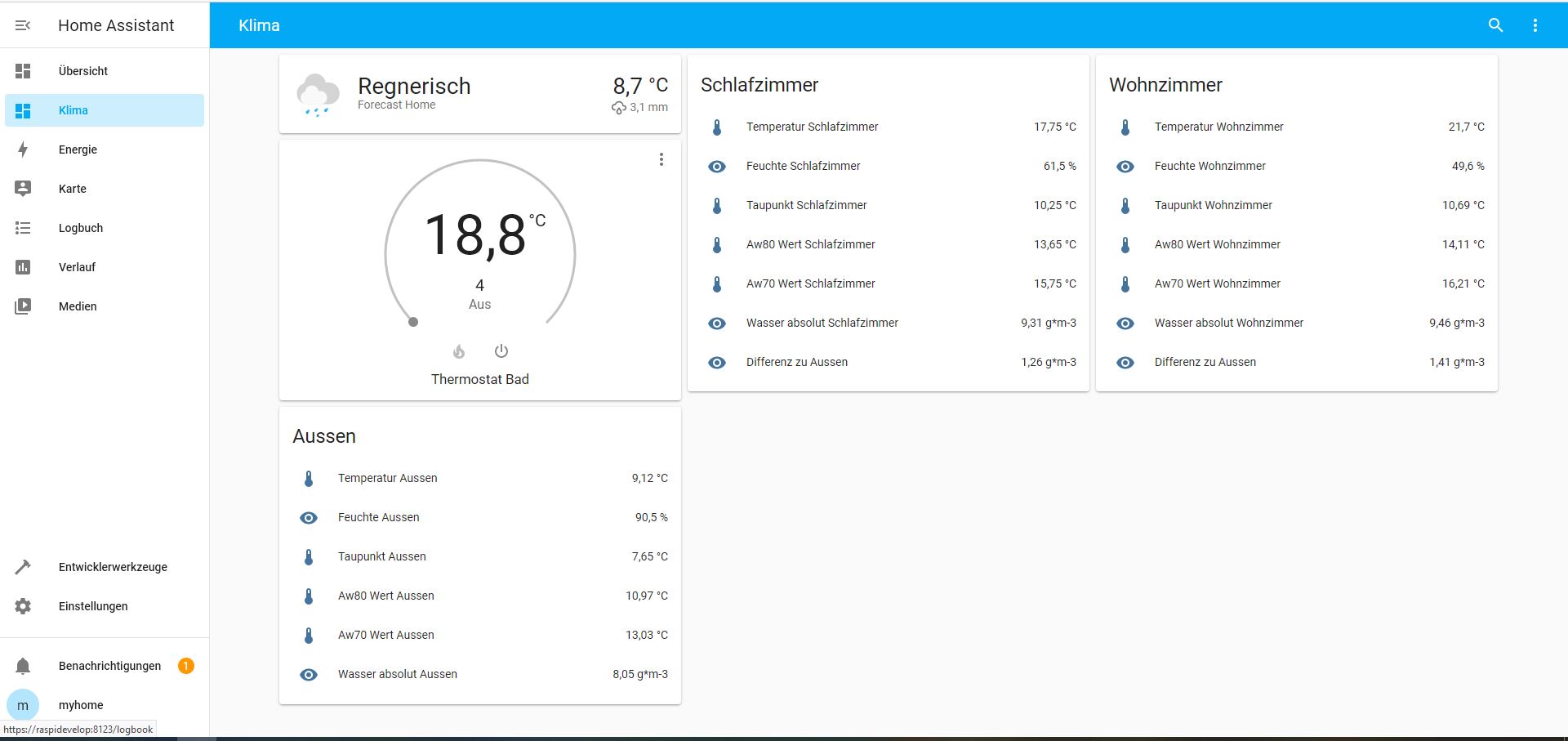Screen dimensions: 1568x741
Task: Open the header overflow three-dot menu
Action: click(1535, 25)
